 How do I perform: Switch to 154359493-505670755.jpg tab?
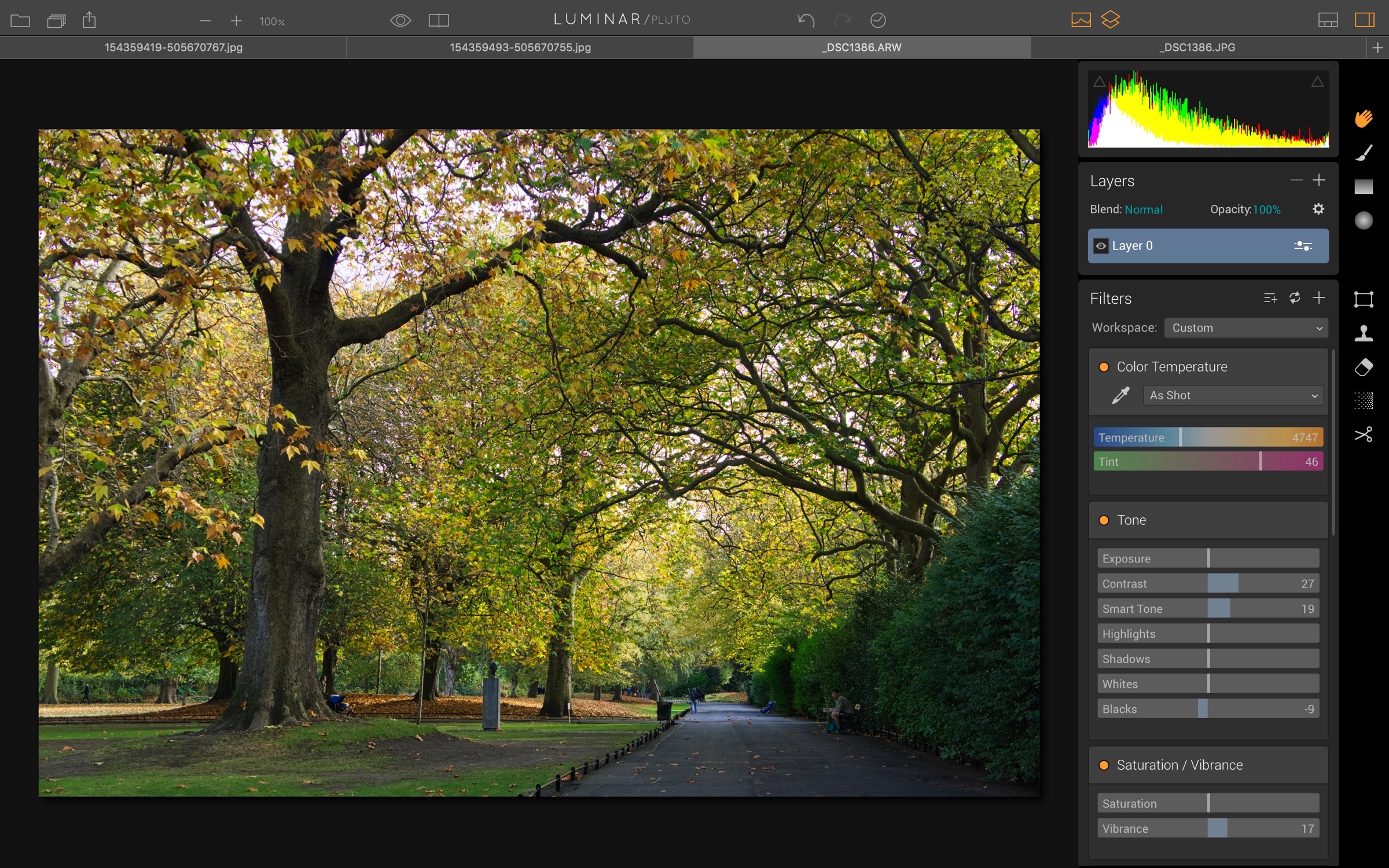click(520, 47)
